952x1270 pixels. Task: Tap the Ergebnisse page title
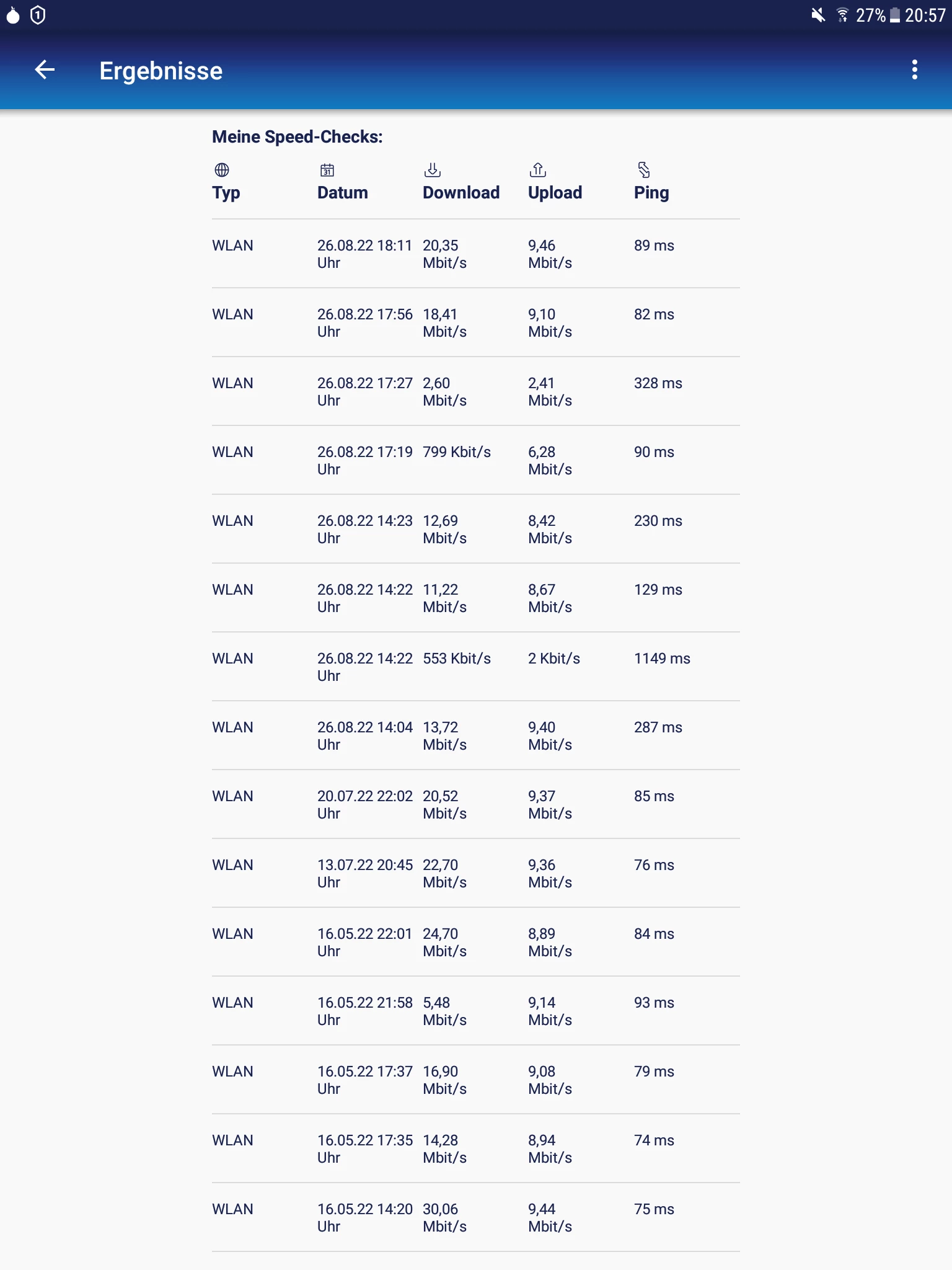pyautogui.click(x=161, y=71)
